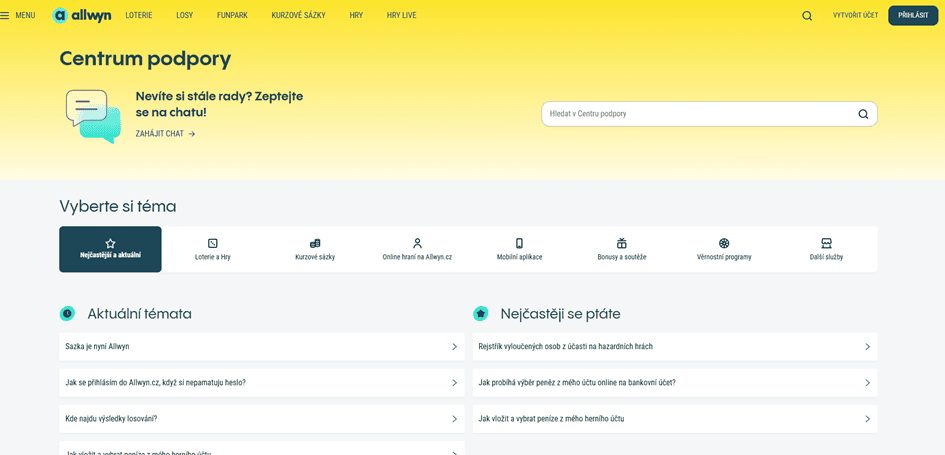Click the gift icon for Bonusy a soutěže

pyautogui.click(x=622, y=243)
